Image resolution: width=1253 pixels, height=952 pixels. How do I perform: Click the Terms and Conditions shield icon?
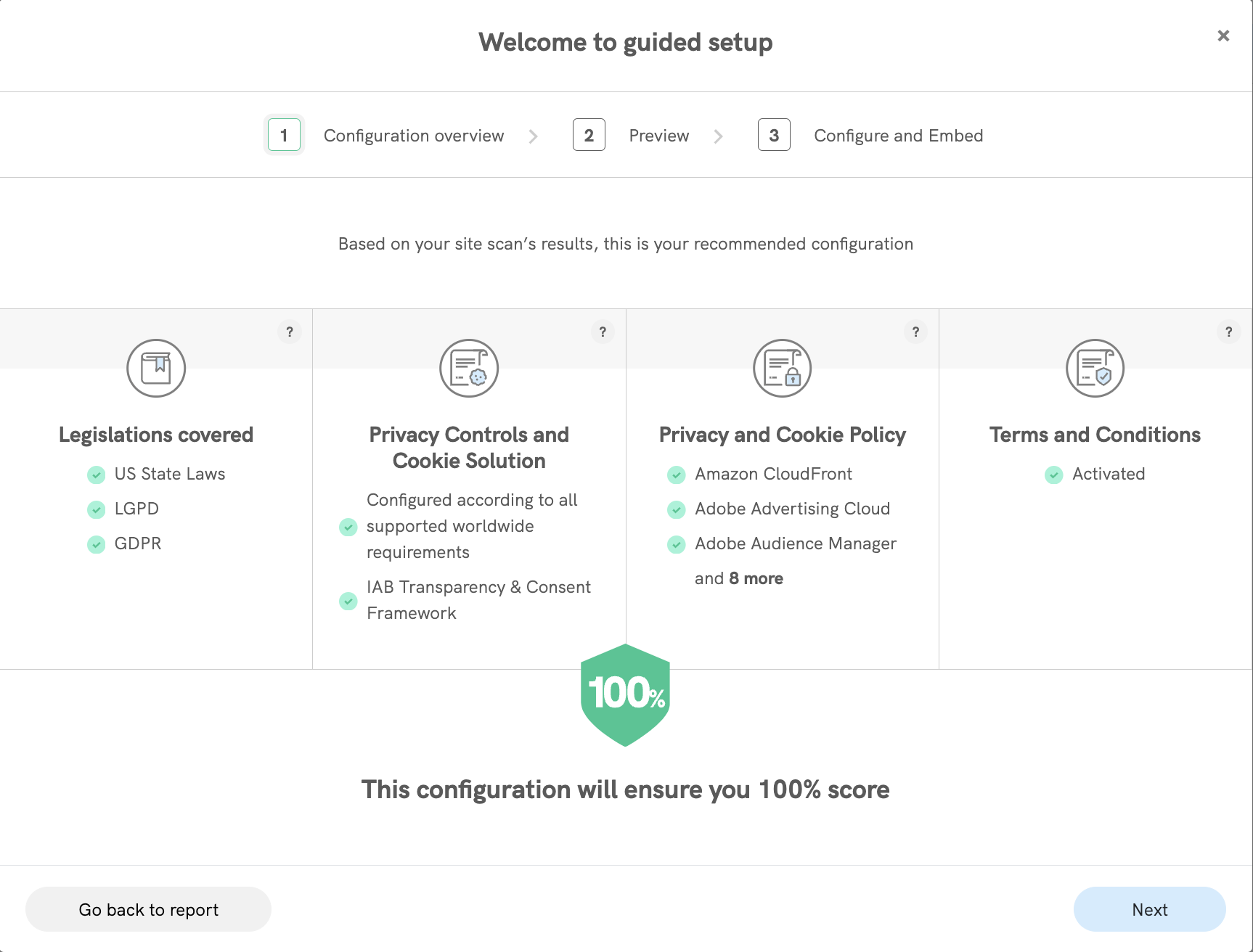[1095, 368]
